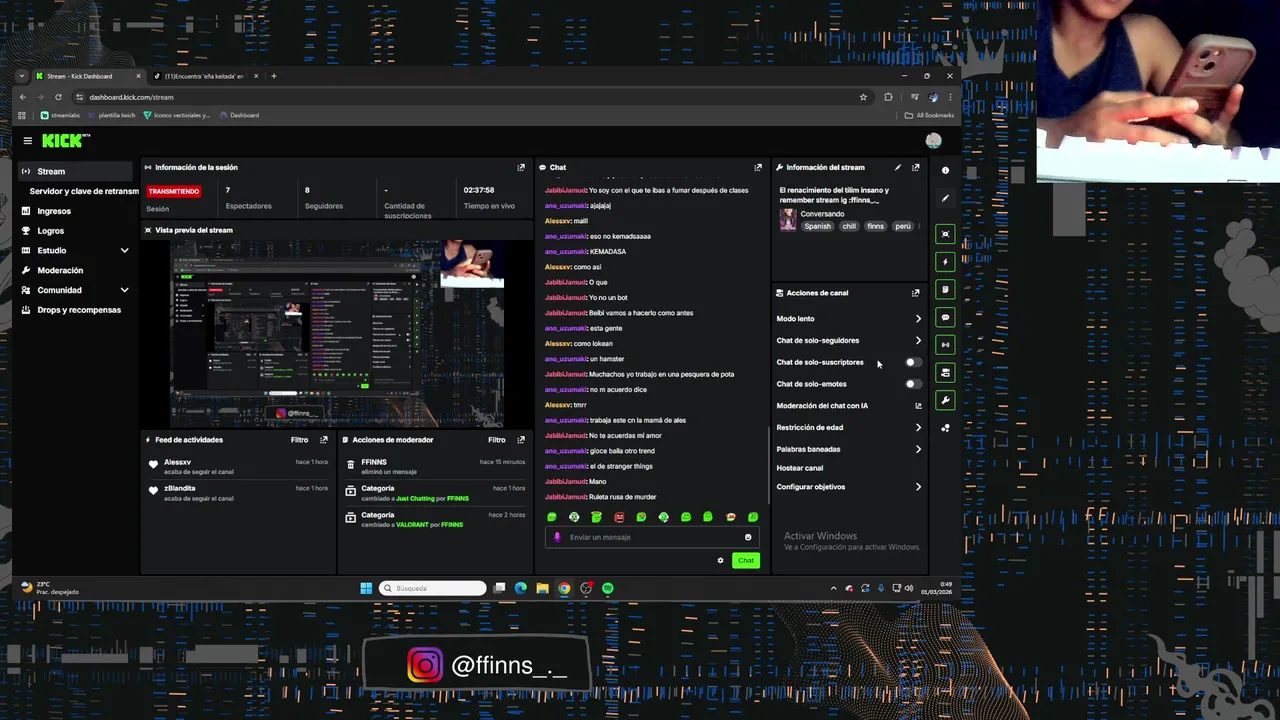Pop out the Acciones de canal panel
This screenshot has height=720, width=1280.
915,293
